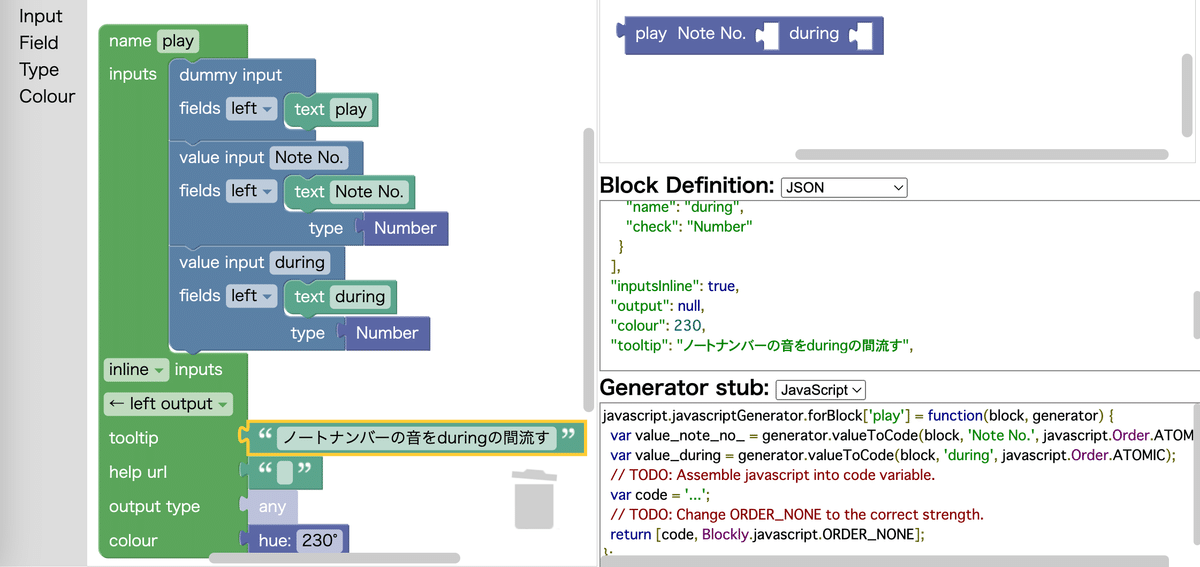Click 'var value_note_no_' line in generator stub
Viewport: 1200px width, 567px height.
901,435
